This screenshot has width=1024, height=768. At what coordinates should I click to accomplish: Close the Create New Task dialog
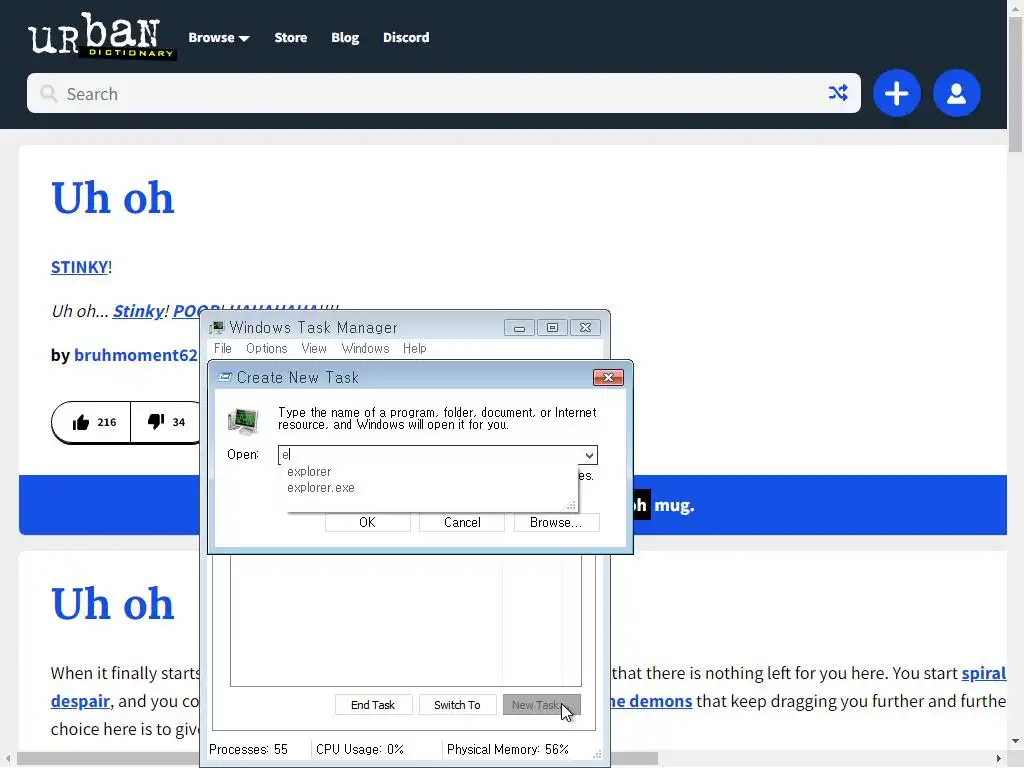tap(608, 377)
